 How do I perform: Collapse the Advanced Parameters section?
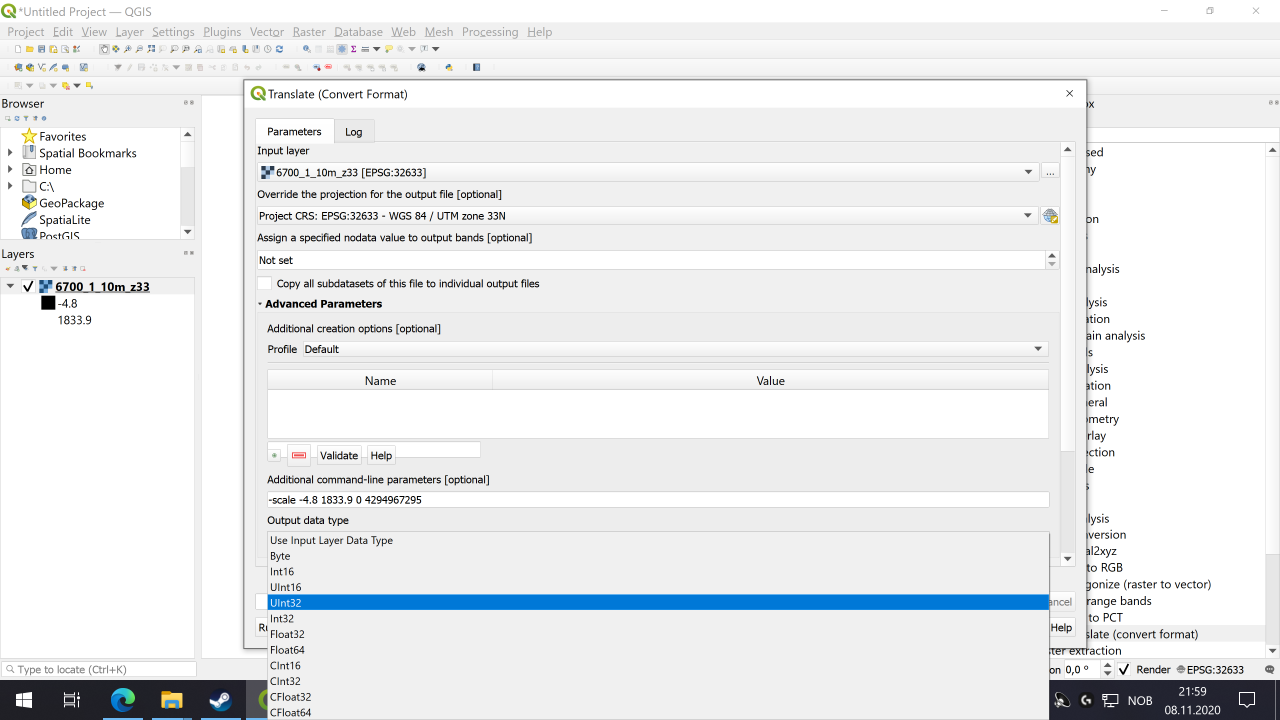tap(260, 304)
